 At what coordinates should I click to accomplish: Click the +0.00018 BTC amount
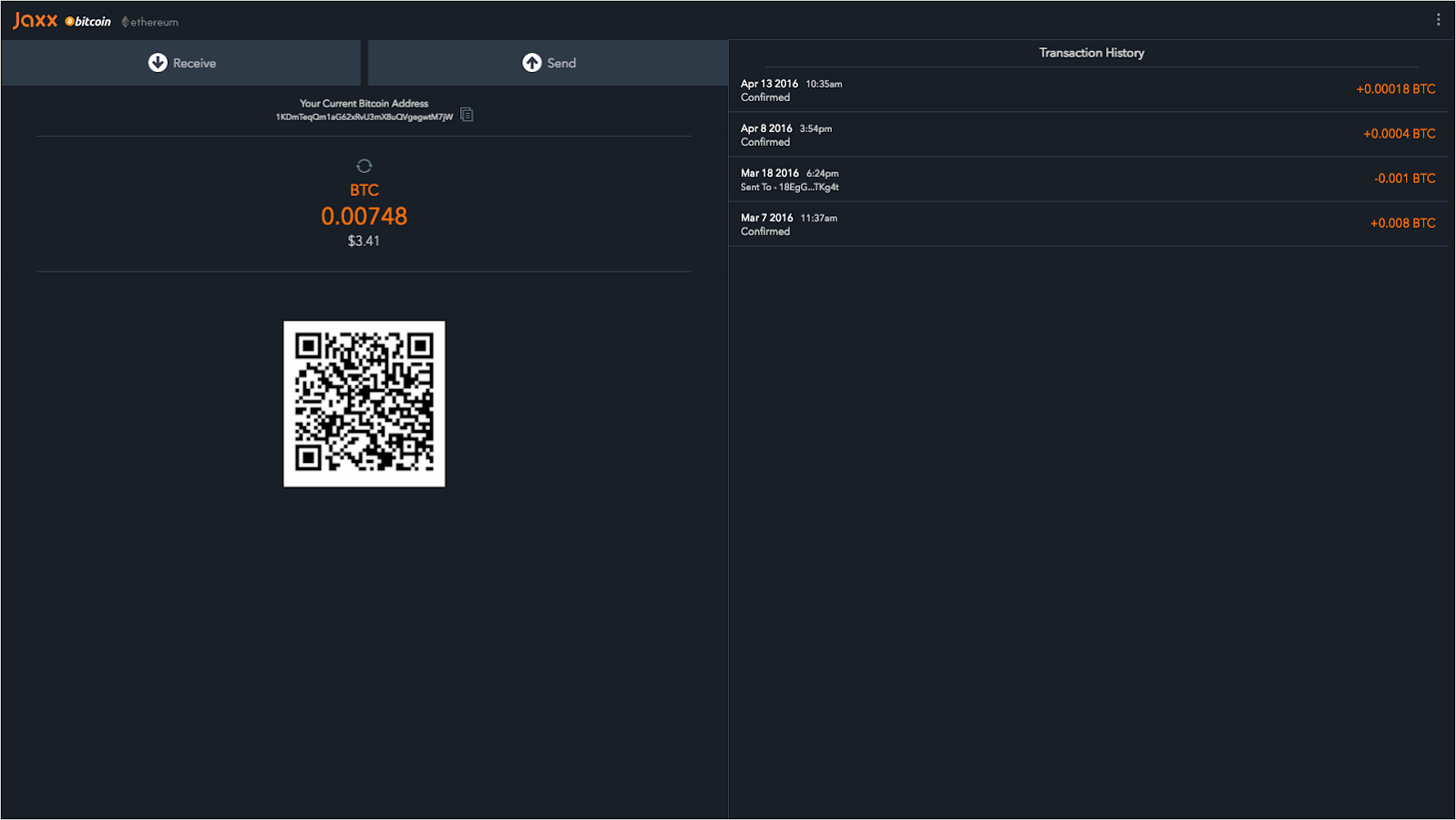click(1396, 89)
